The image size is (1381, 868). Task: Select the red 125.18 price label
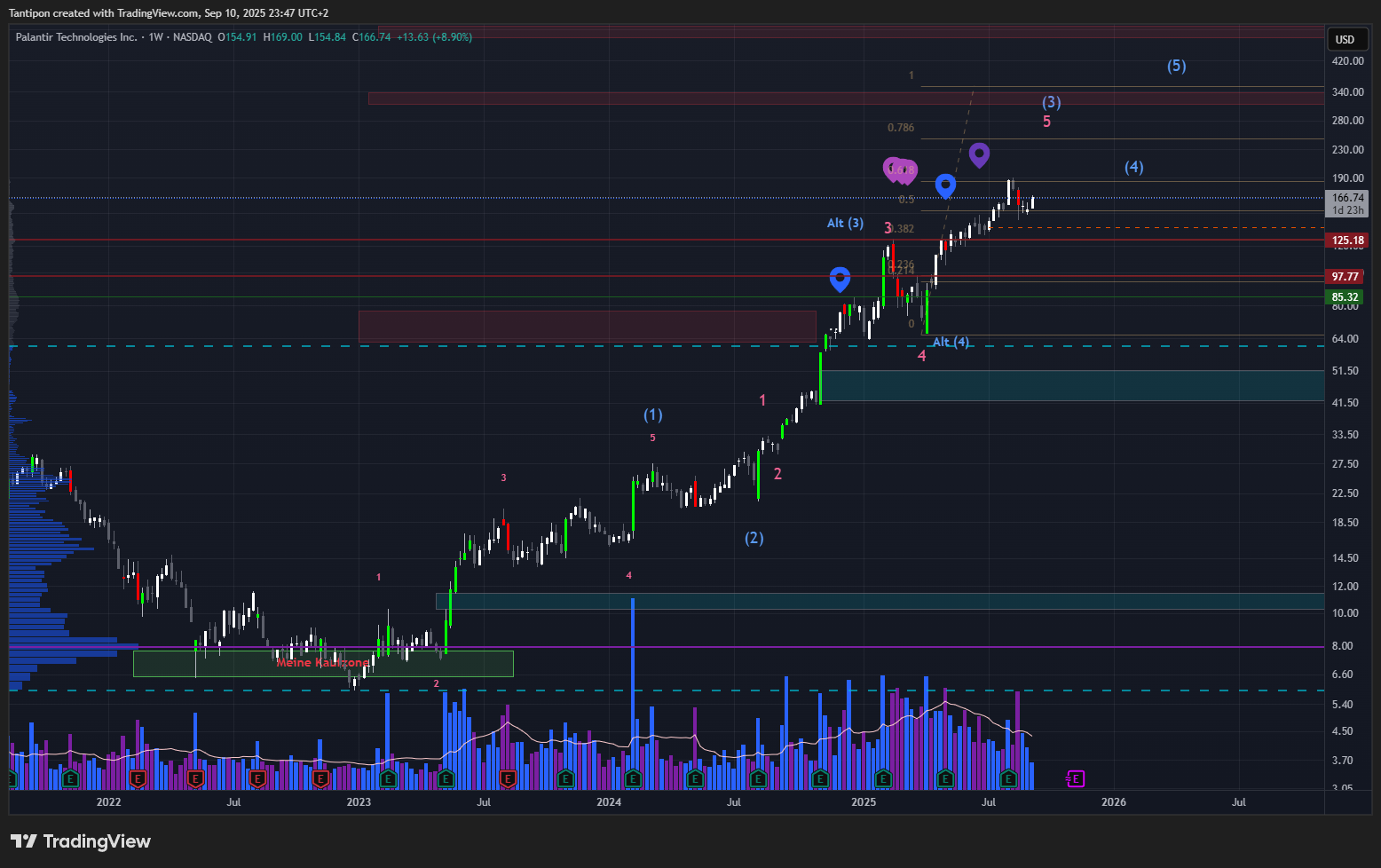[1347, 241]
